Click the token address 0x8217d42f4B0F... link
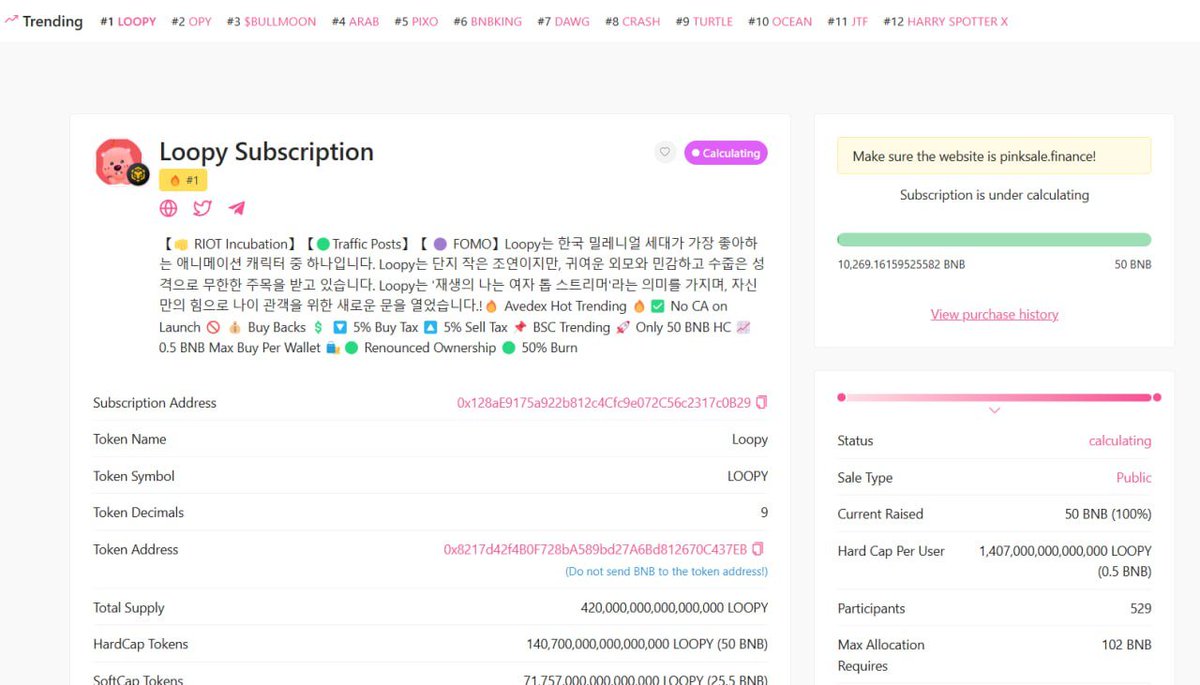This screenshot has width=1200, height=685. click(x=595, y=549)
